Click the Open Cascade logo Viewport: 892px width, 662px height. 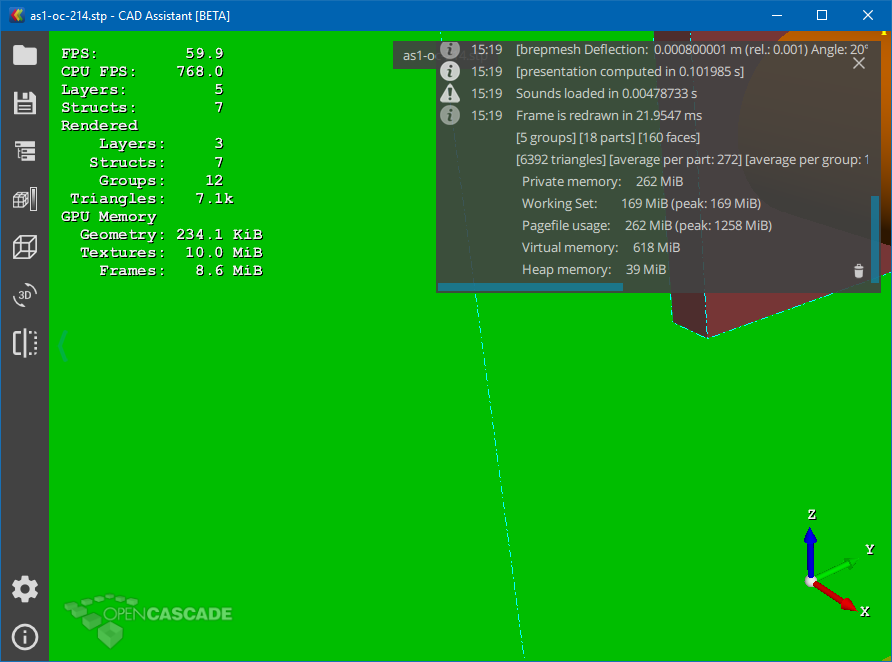click(148, 615)
